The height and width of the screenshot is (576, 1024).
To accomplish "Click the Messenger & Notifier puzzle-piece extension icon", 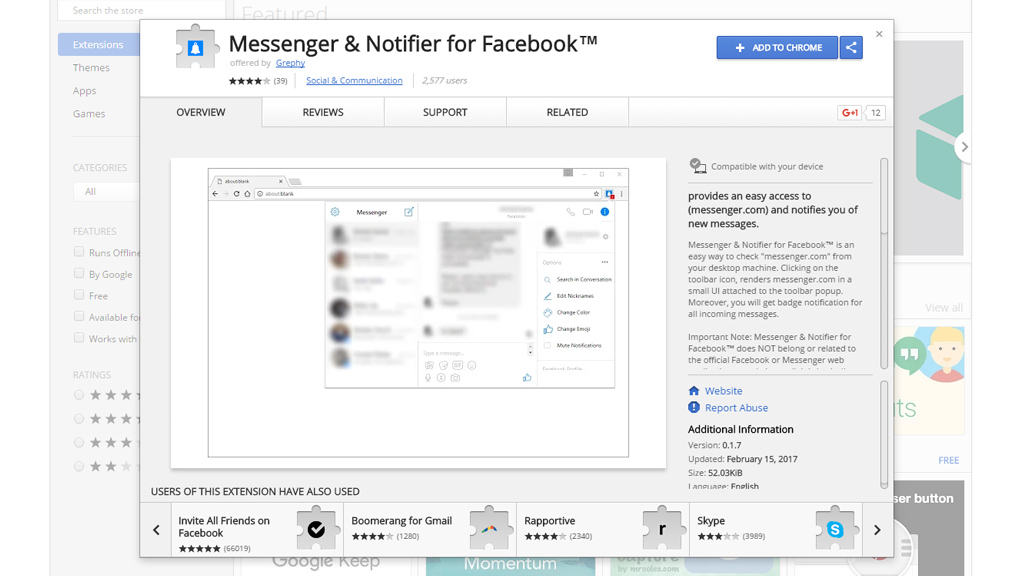I will (x=195, y=46).
